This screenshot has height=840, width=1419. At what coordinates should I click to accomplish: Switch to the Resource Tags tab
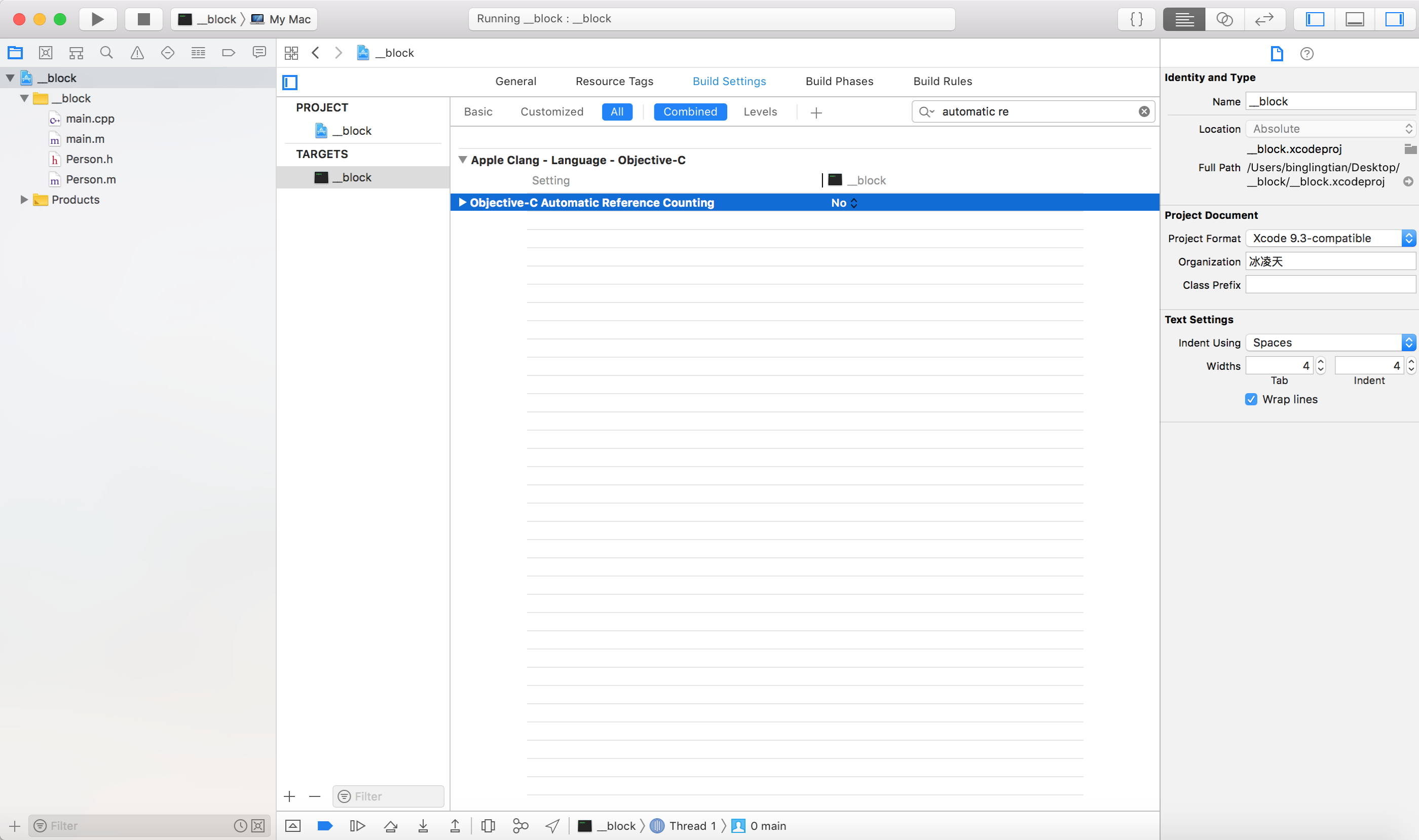click(614, 81)
